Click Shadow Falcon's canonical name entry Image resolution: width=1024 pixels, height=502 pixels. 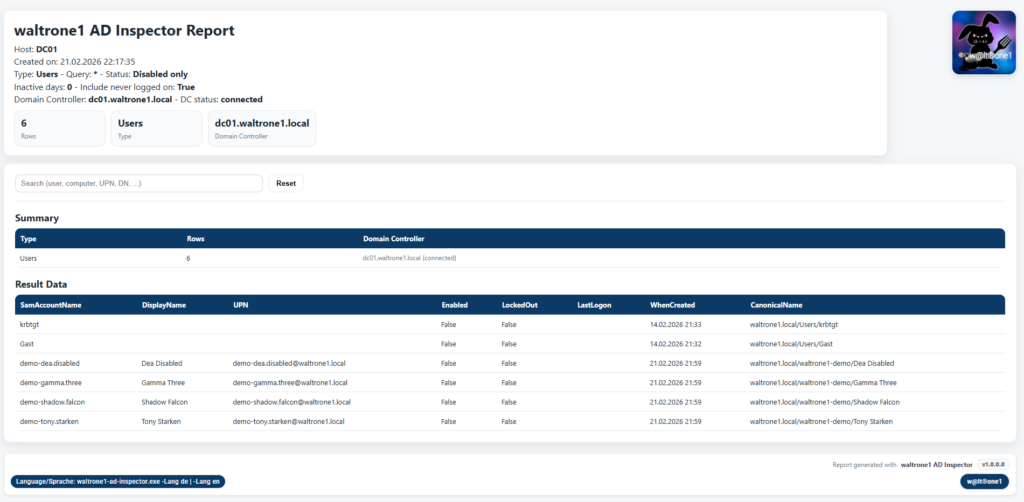pos(824,402)
